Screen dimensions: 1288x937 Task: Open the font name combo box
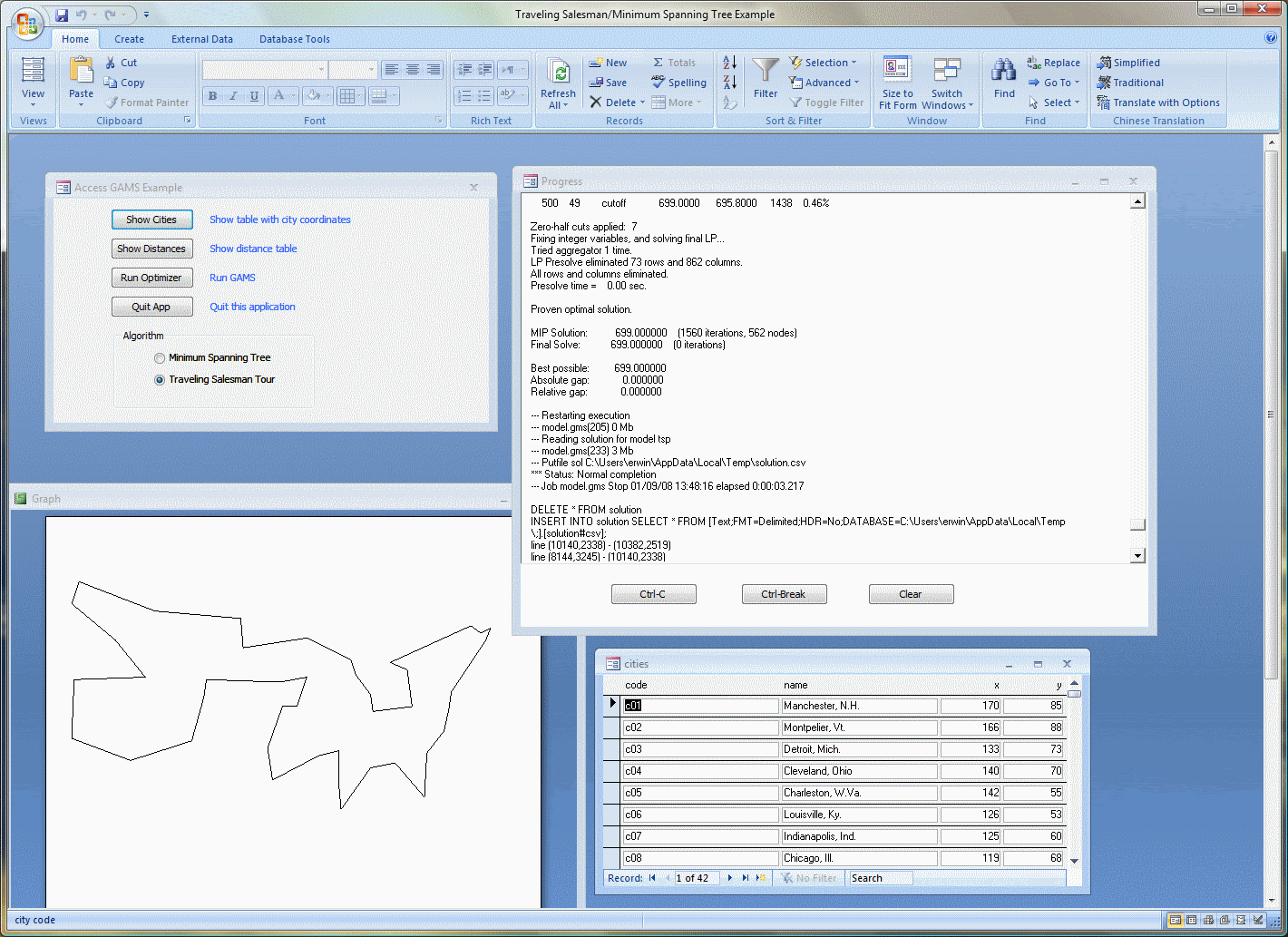(x=321, y=70)
